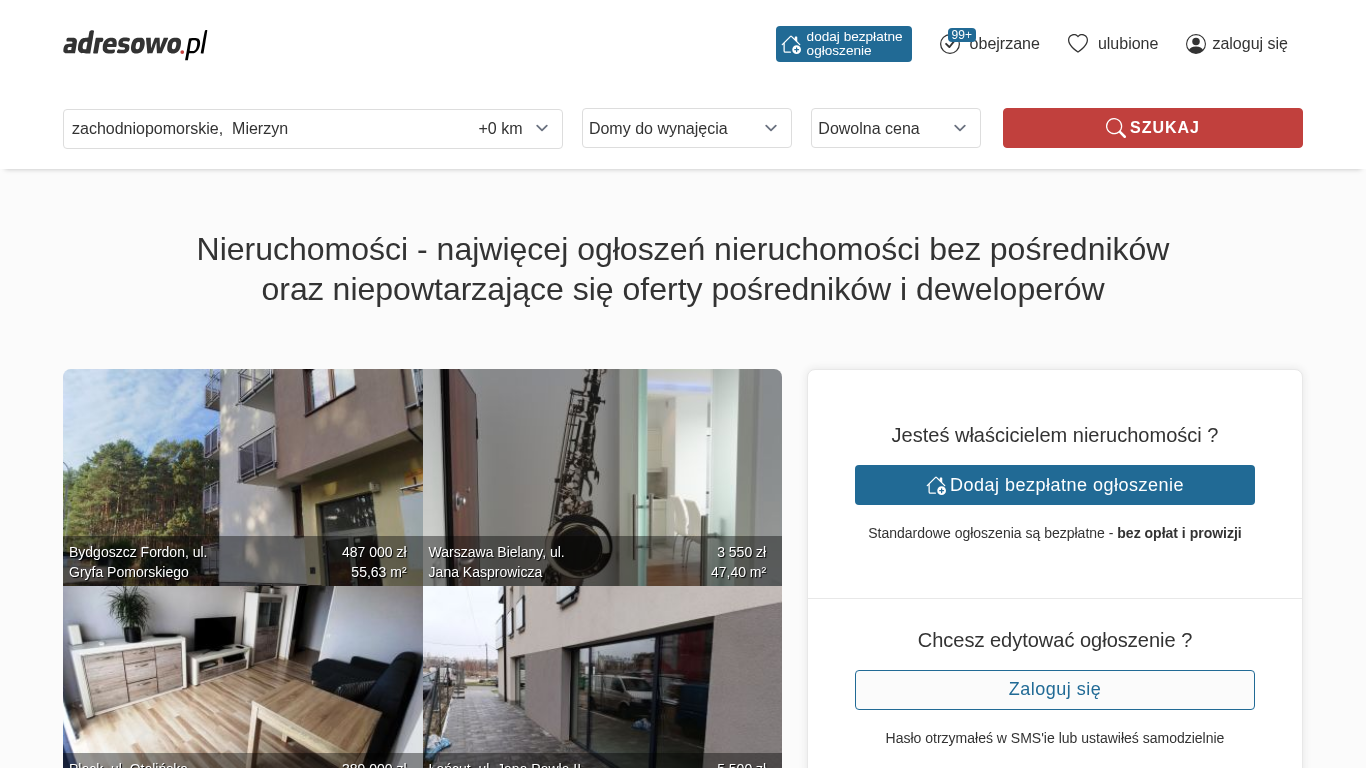Expand the +0 km distance dropdown
1366x768 pixels.
pyautogui.click(x=513, y=128)
